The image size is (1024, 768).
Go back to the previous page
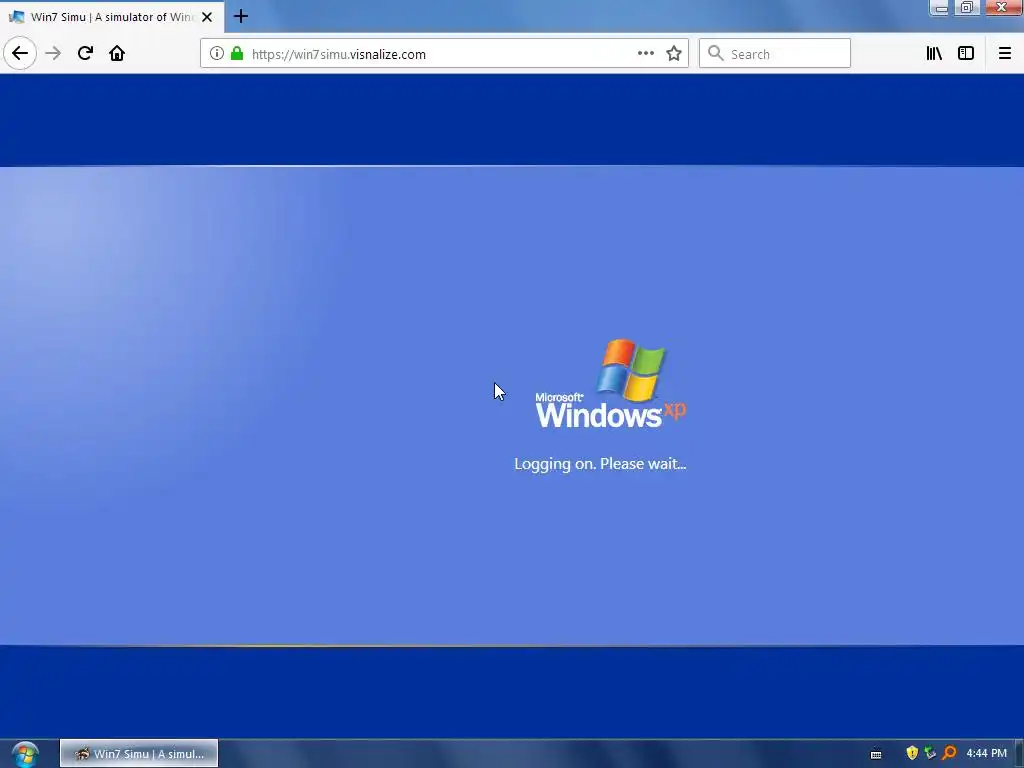20,53
